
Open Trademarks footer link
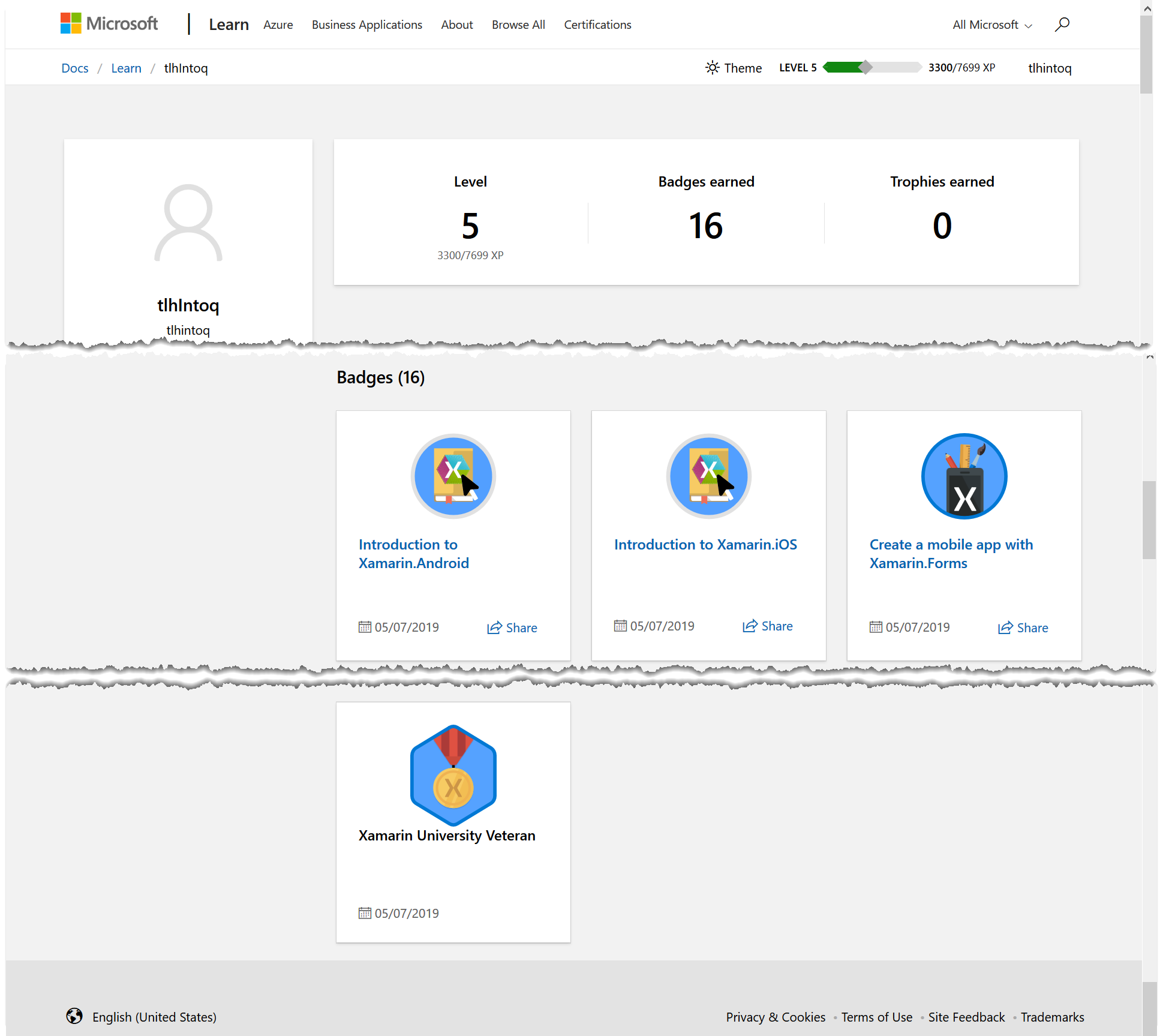coord(1052,1017)
